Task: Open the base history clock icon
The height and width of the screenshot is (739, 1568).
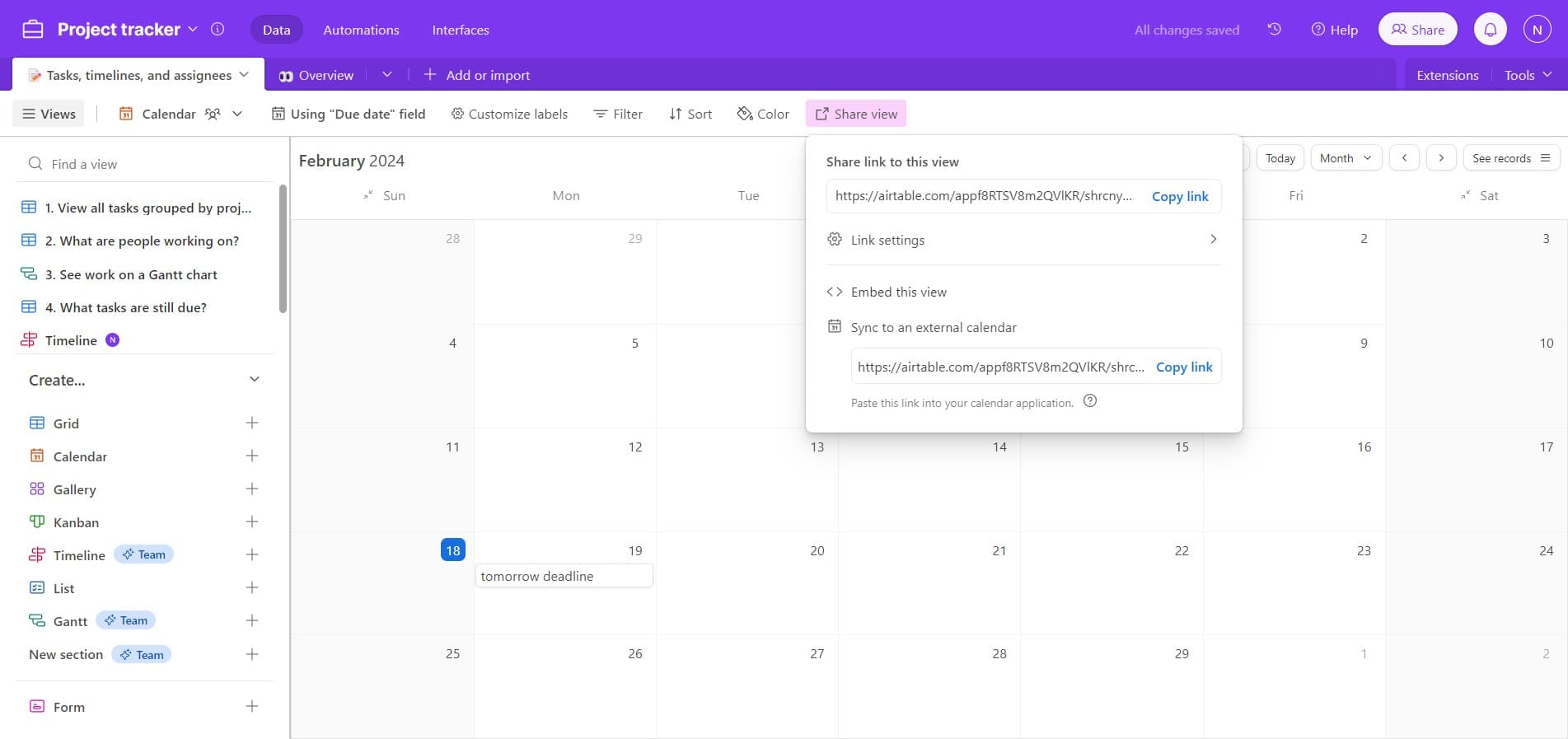Action: coord(1274,29)
